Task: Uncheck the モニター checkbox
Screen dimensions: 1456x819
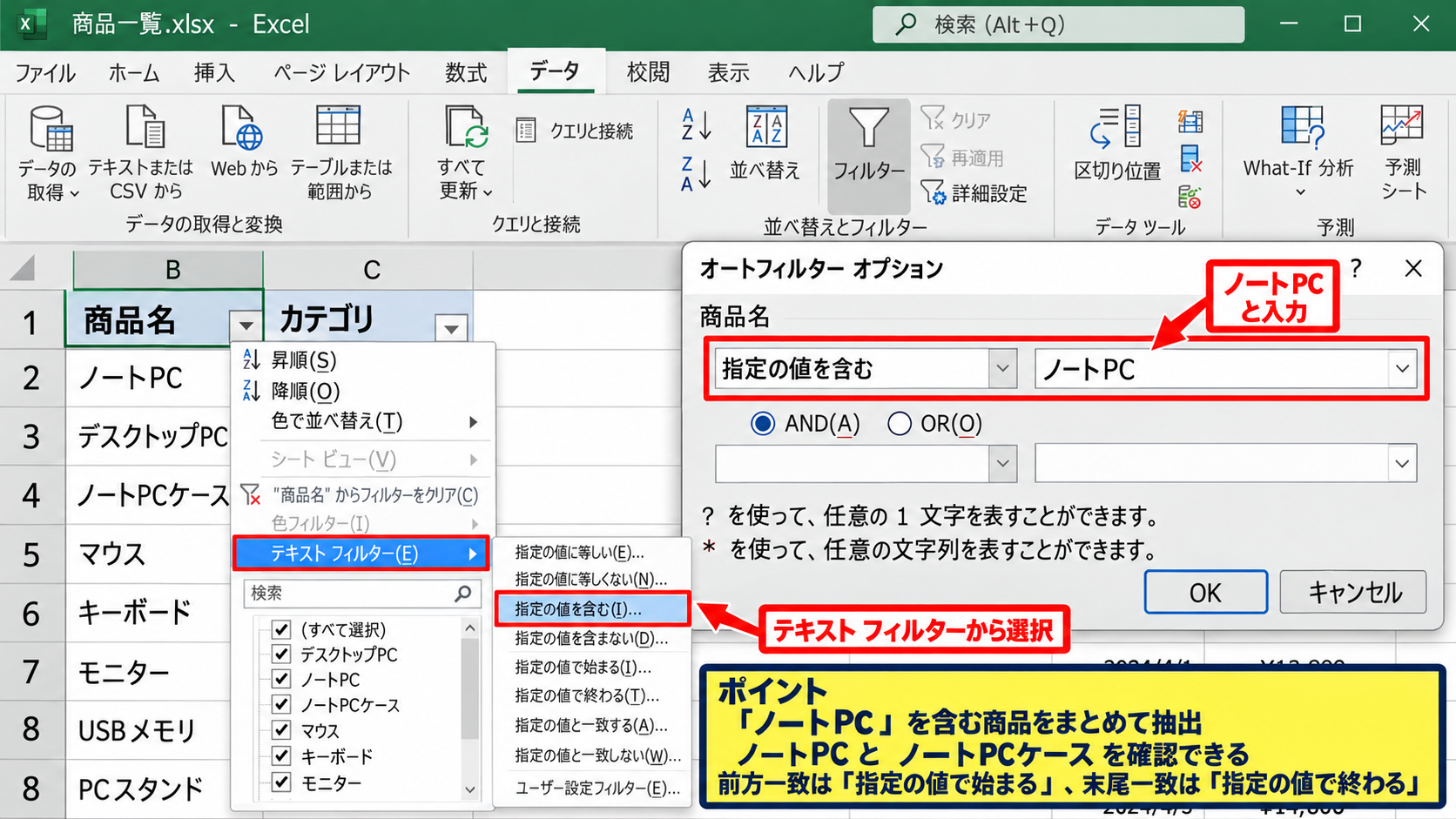Action: click(x=280, y=782)
